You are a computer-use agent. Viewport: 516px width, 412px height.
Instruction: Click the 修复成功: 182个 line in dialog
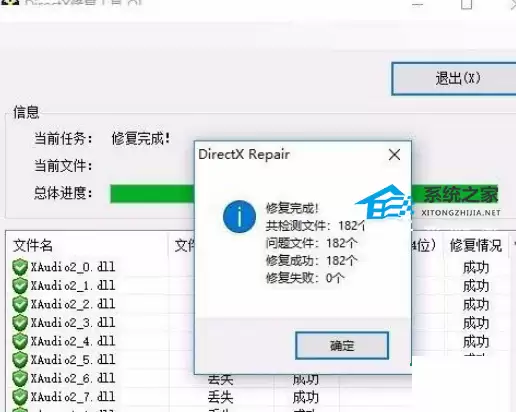click(x=311, y=260)
